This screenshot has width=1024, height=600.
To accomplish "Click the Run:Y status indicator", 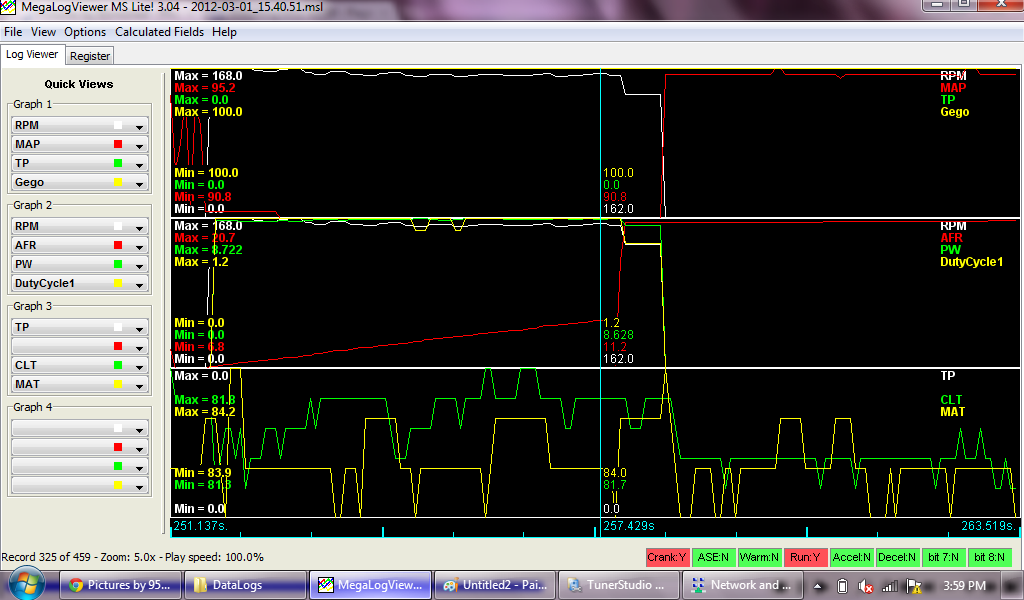I will (x=805, y=558).
